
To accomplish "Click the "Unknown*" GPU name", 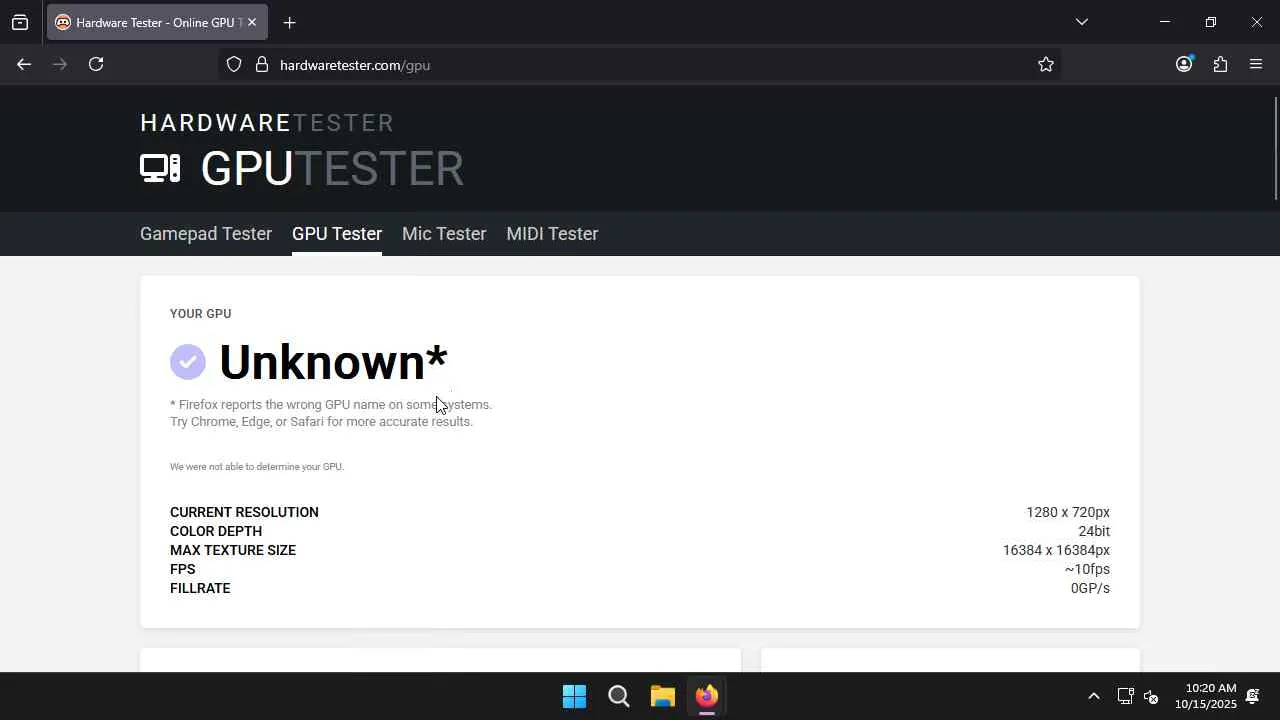I will pyautogui.click(x=333, y=362).
